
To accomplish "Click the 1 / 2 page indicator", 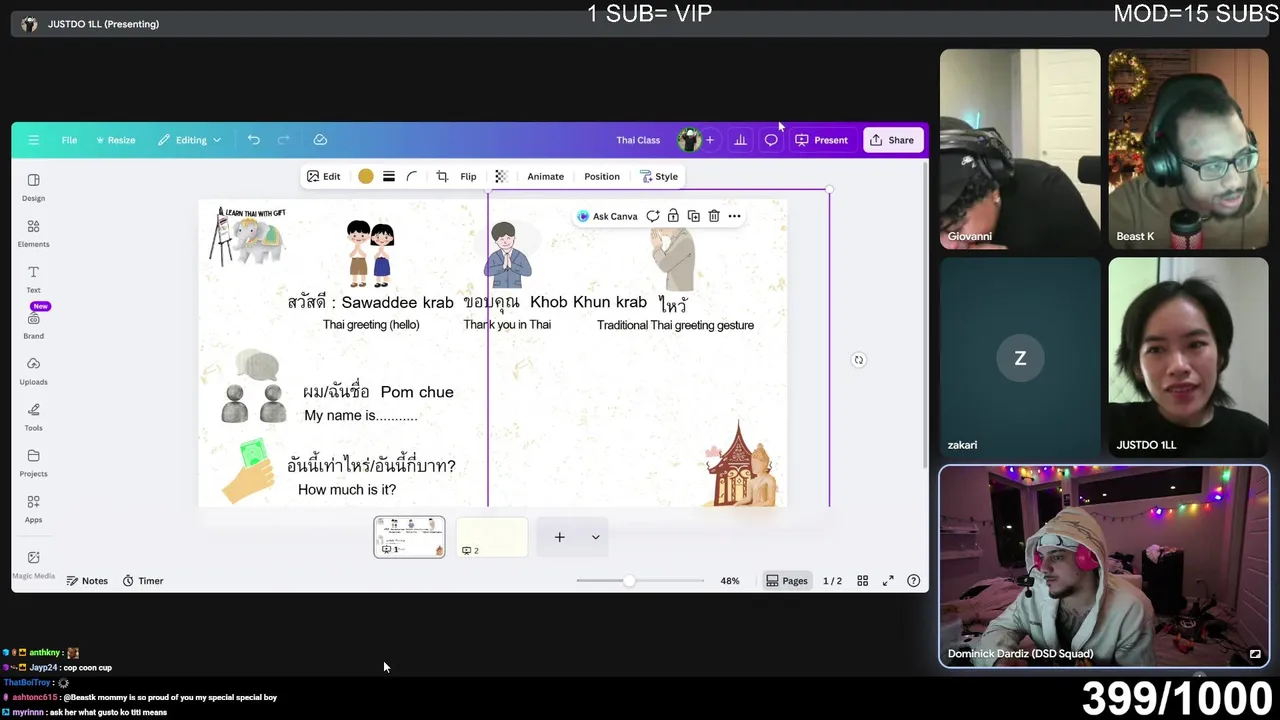I will 832,581.
